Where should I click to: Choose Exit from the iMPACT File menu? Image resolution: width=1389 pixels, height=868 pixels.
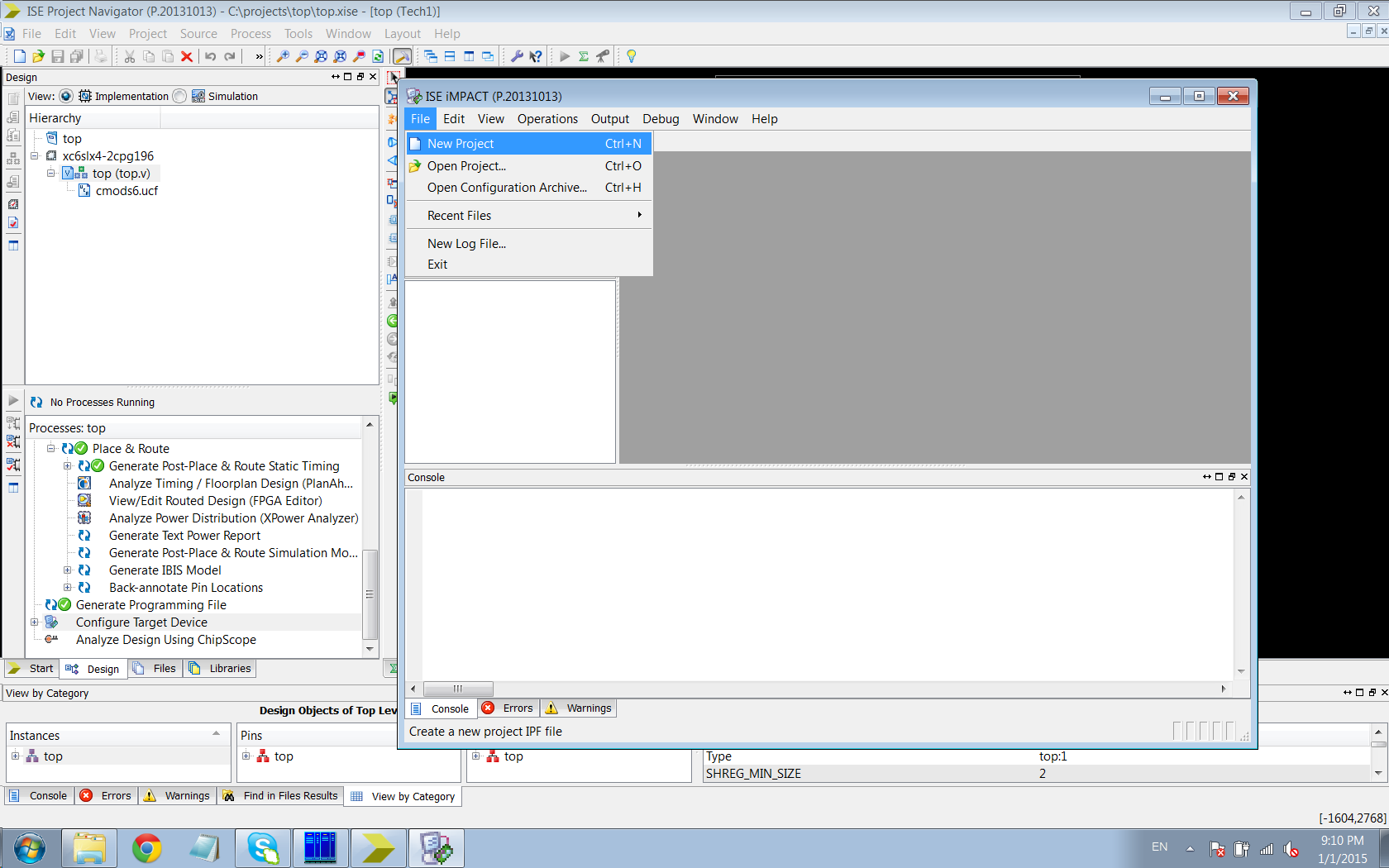tap(529, 265)
